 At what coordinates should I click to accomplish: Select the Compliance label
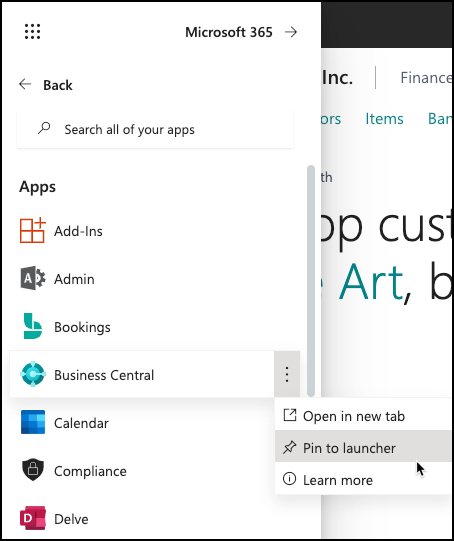click(x=90, y=471)
